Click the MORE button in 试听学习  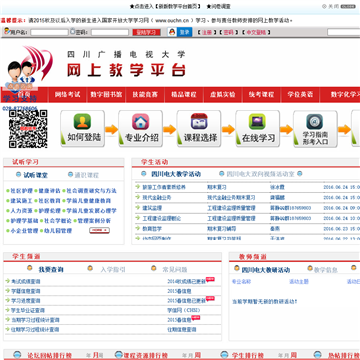[x=99, y=230]
